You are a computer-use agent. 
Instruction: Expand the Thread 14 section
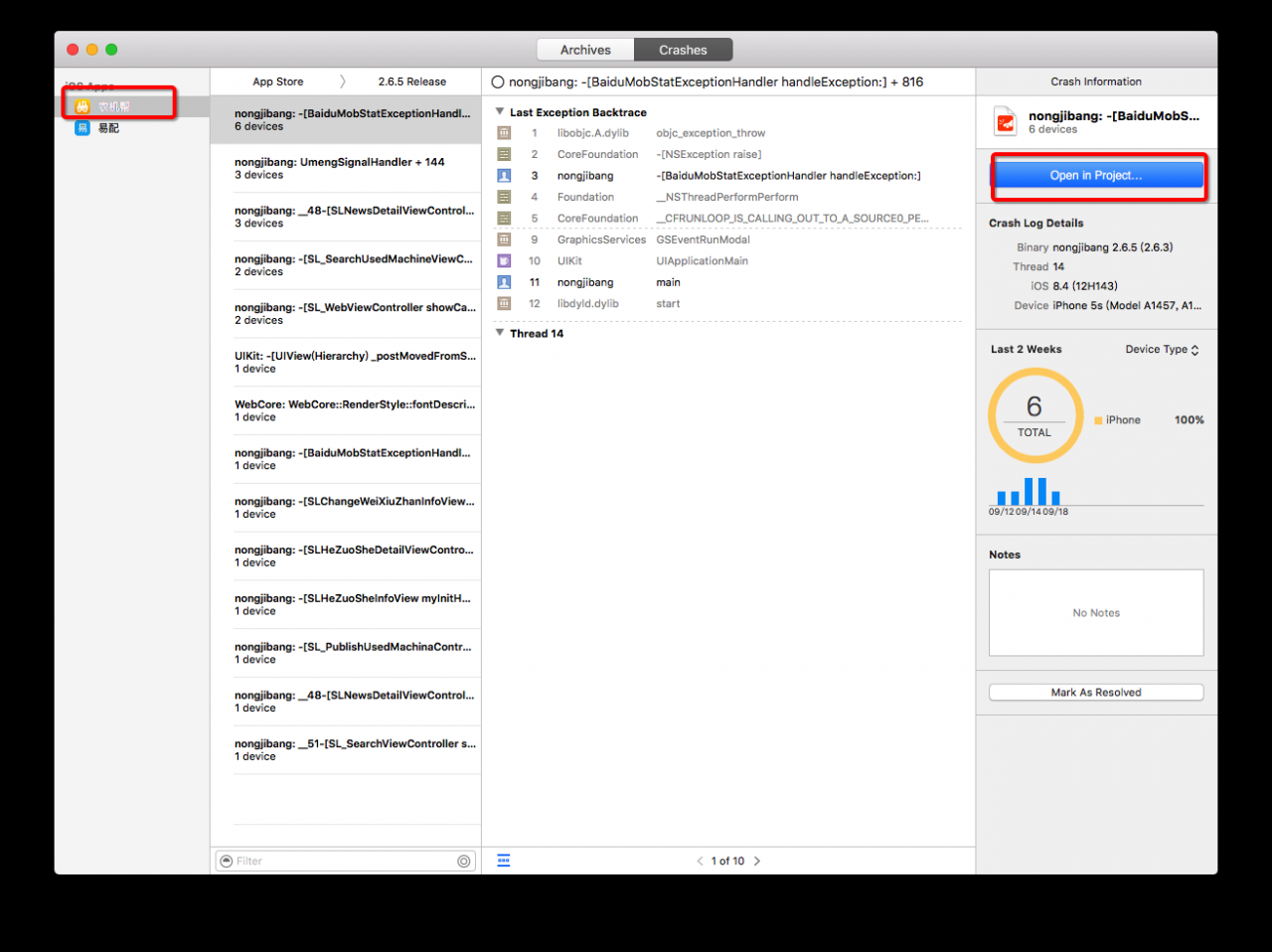[x=500, y=333]
